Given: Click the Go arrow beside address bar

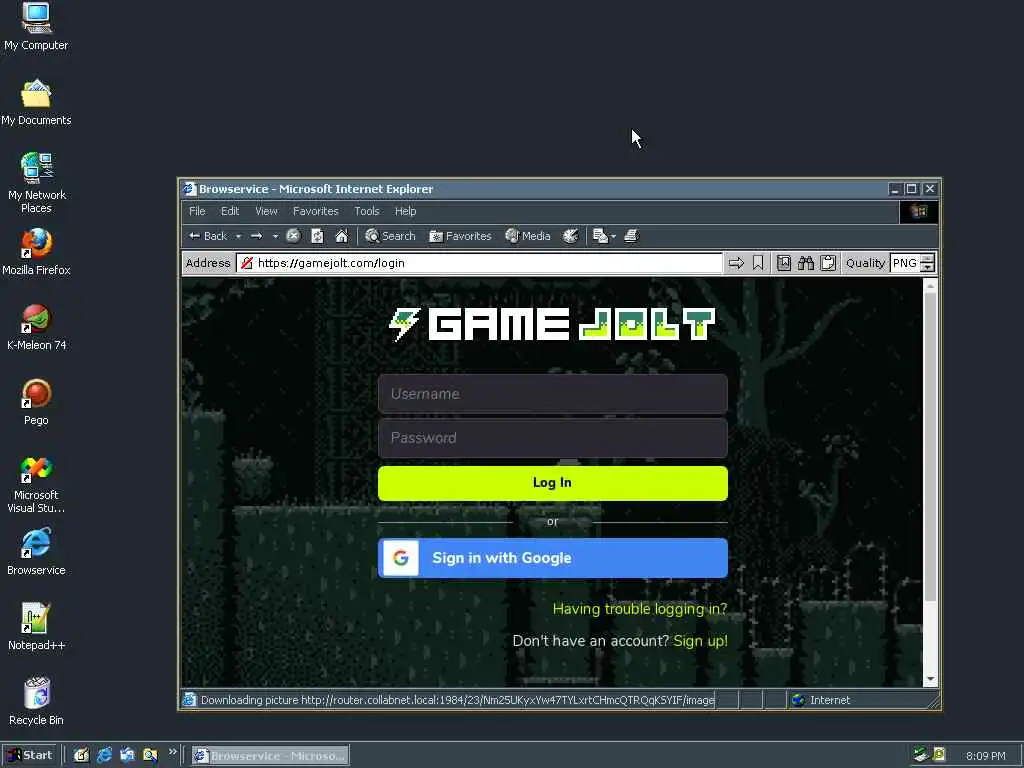Looking at the screenshot, I should coord(736,263).
